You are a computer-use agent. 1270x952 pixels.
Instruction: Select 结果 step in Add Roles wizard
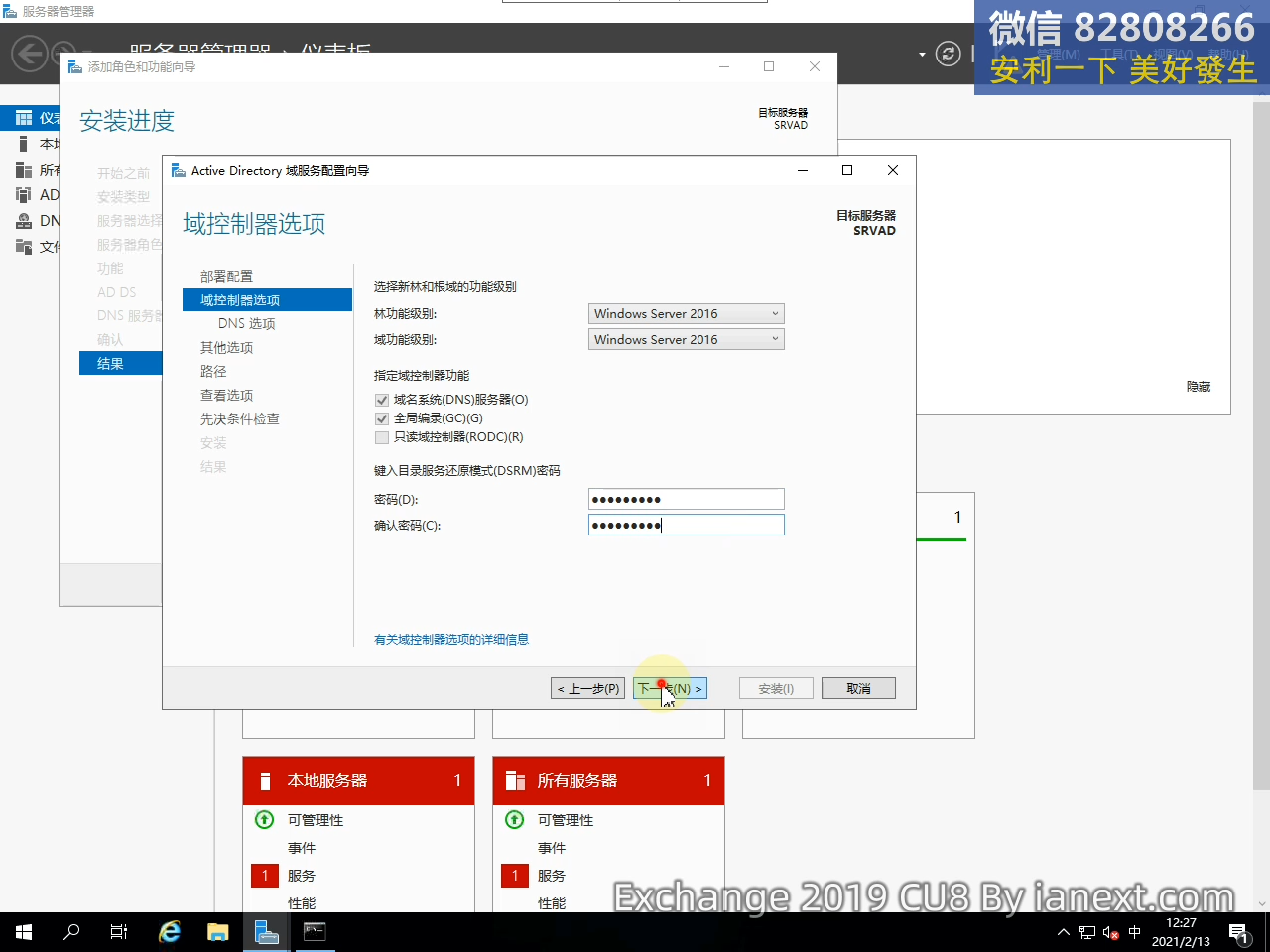pyautogui.click(x=120, y=364)
